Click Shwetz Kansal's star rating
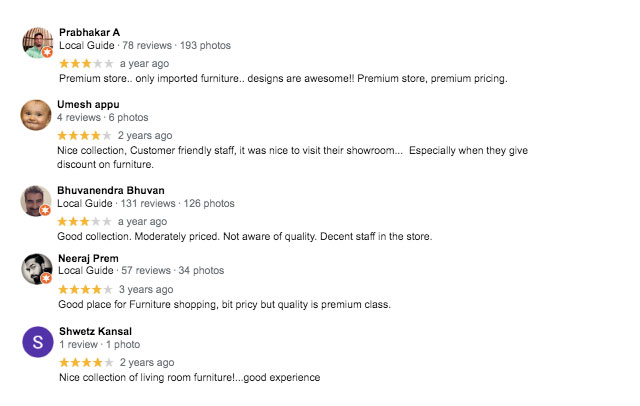 tap(86, 362)
